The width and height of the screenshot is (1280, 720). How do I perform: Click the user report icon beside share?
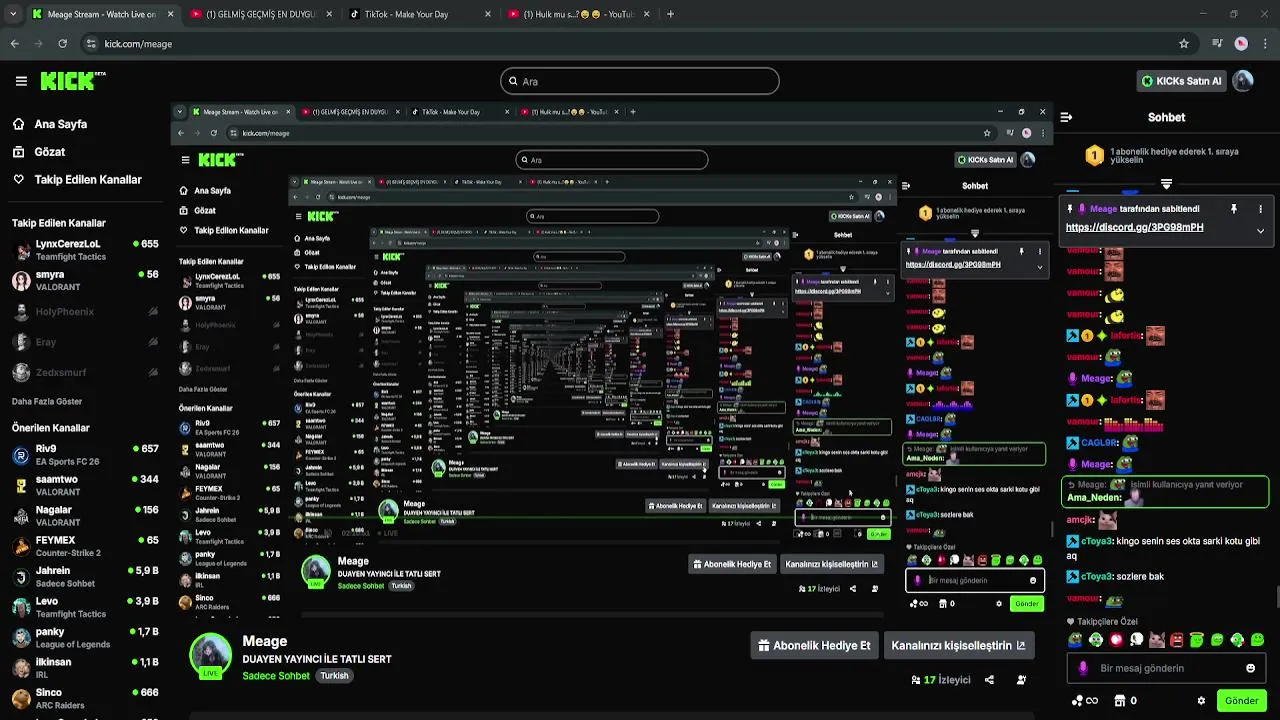(1021, 680)
